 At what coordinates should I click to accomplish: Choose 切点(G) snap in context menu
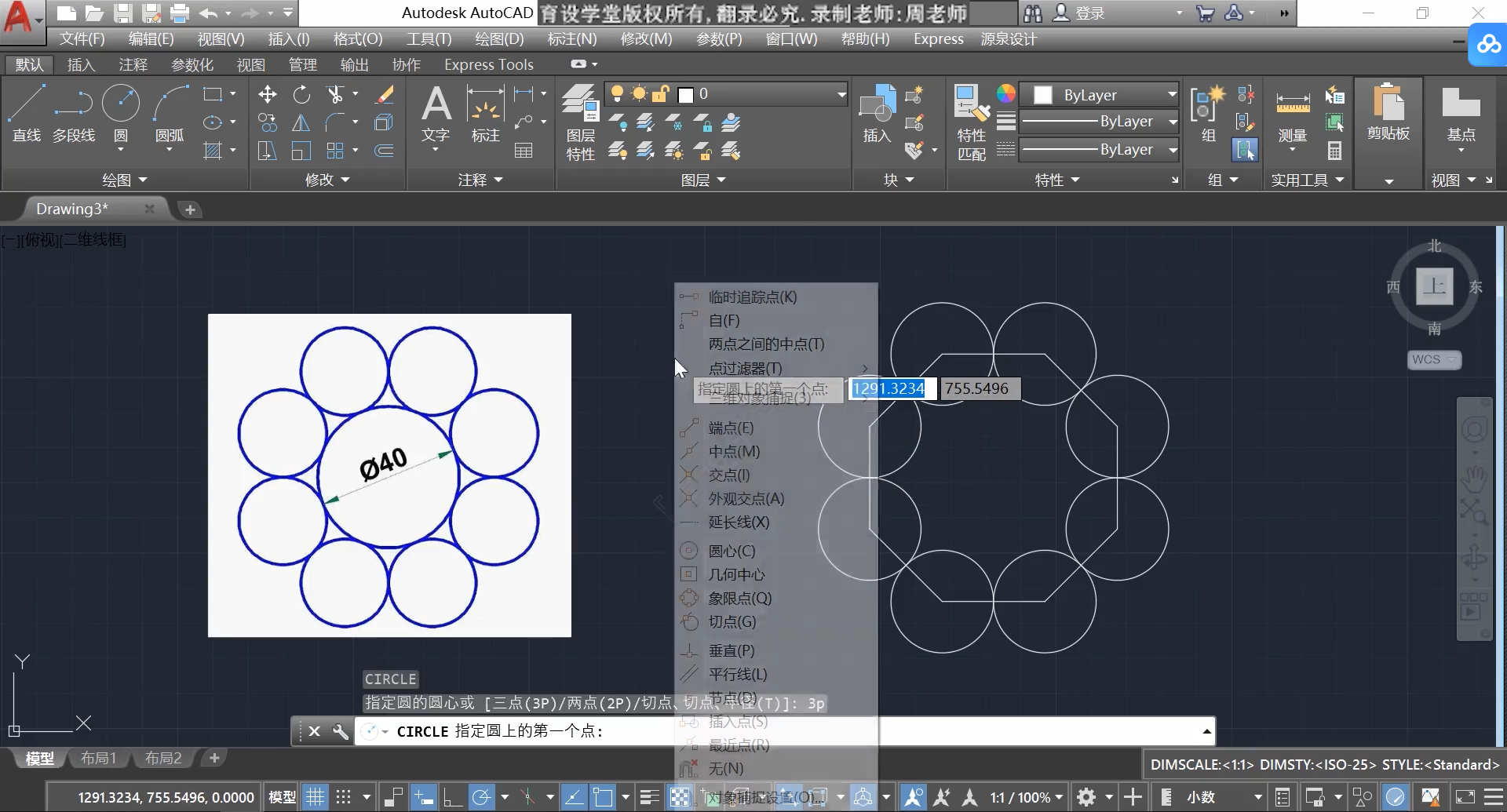click(x=732, y=621)
